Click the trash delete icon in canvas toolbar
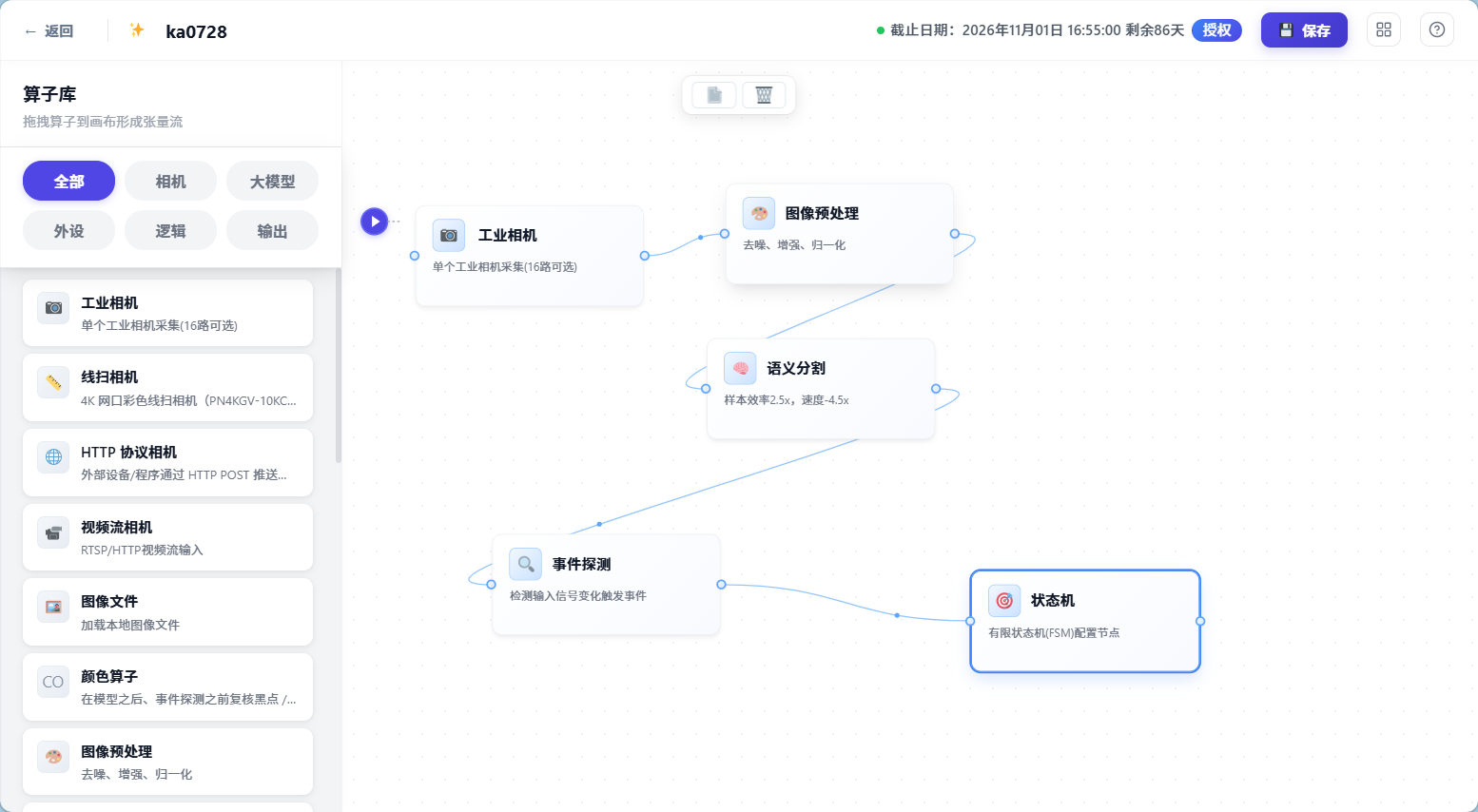 pyautogui.click(x=764, y=95)
